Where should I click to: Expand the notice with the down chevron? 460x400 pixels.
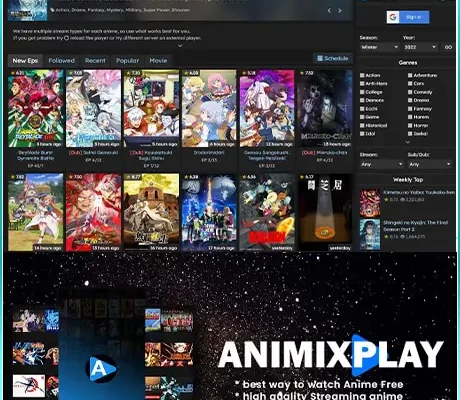180,46
